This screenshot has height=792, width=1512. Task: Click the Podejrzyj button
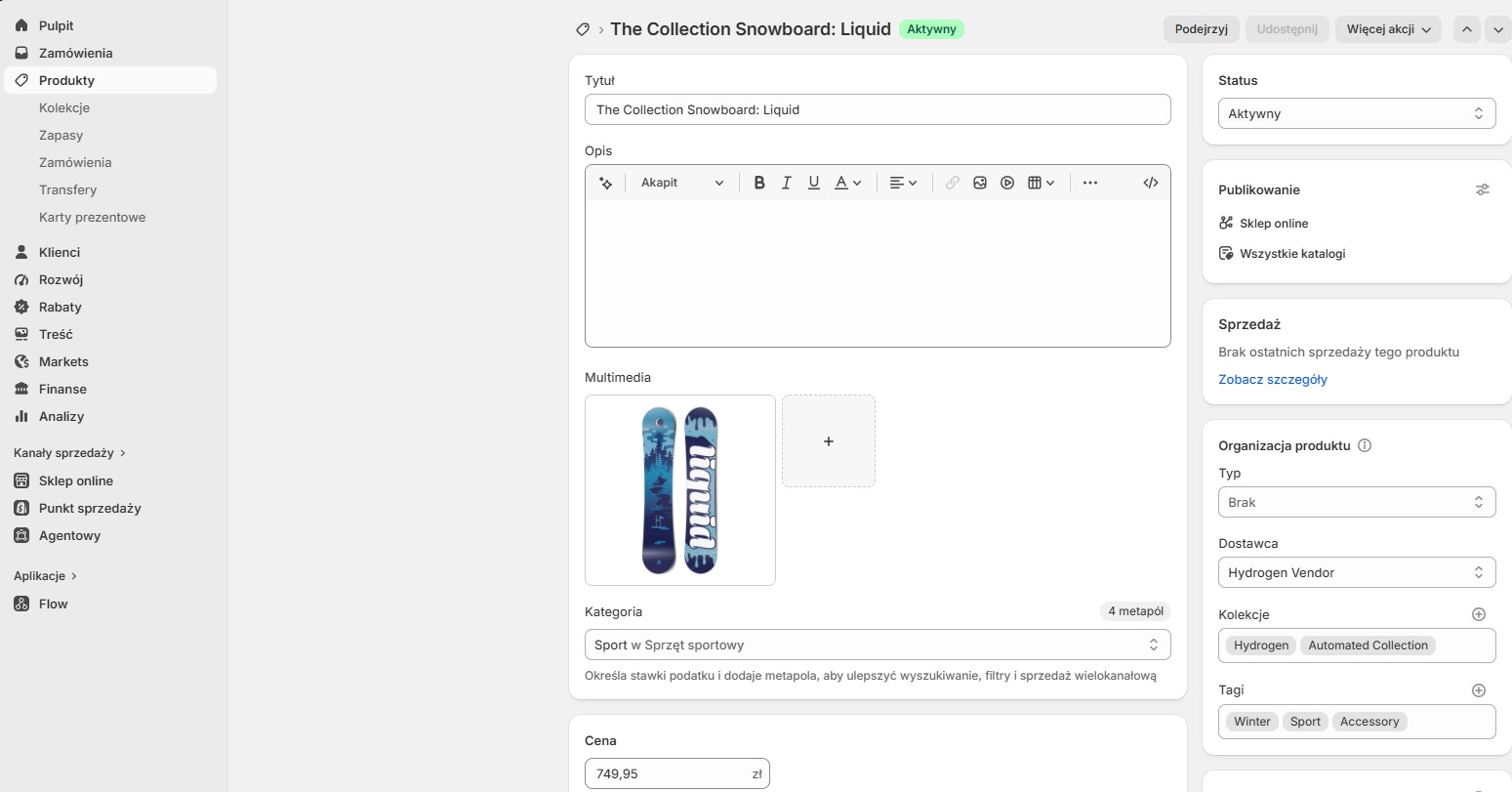pyautogui.click(x=1202, y=29)
